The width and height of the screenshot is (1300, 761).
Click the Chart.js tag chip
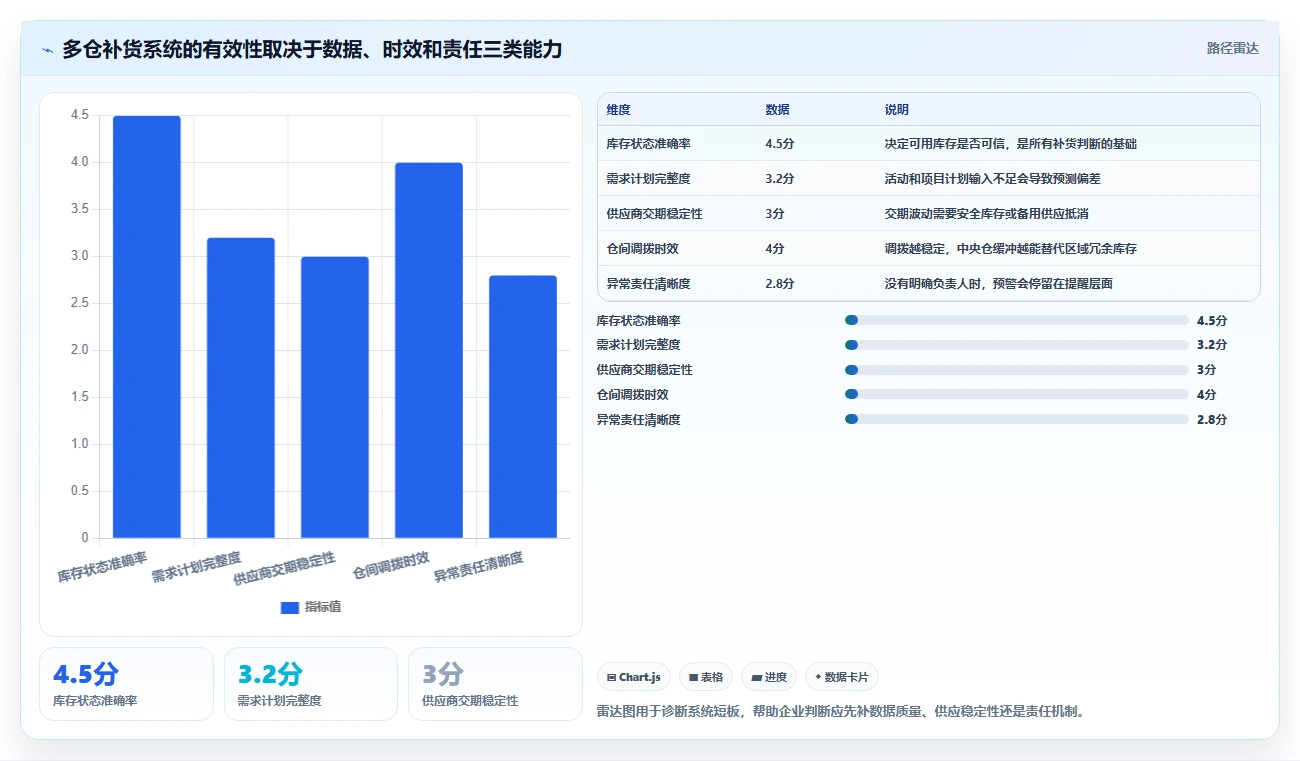click(x=633, y=677)
